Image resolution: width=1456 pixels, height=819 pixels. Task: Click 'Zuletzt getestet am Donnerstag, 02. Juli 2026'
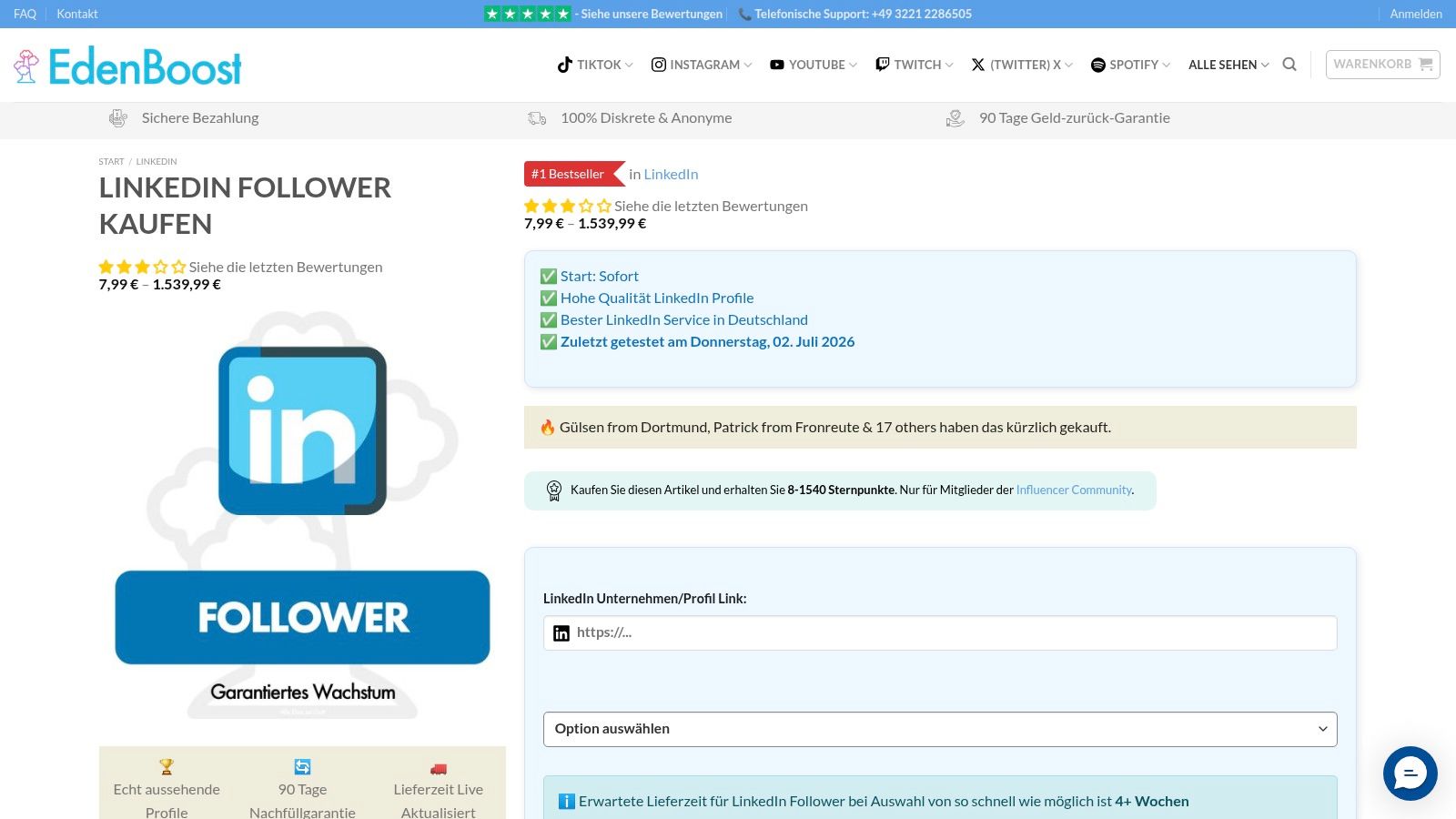point(707,341)
